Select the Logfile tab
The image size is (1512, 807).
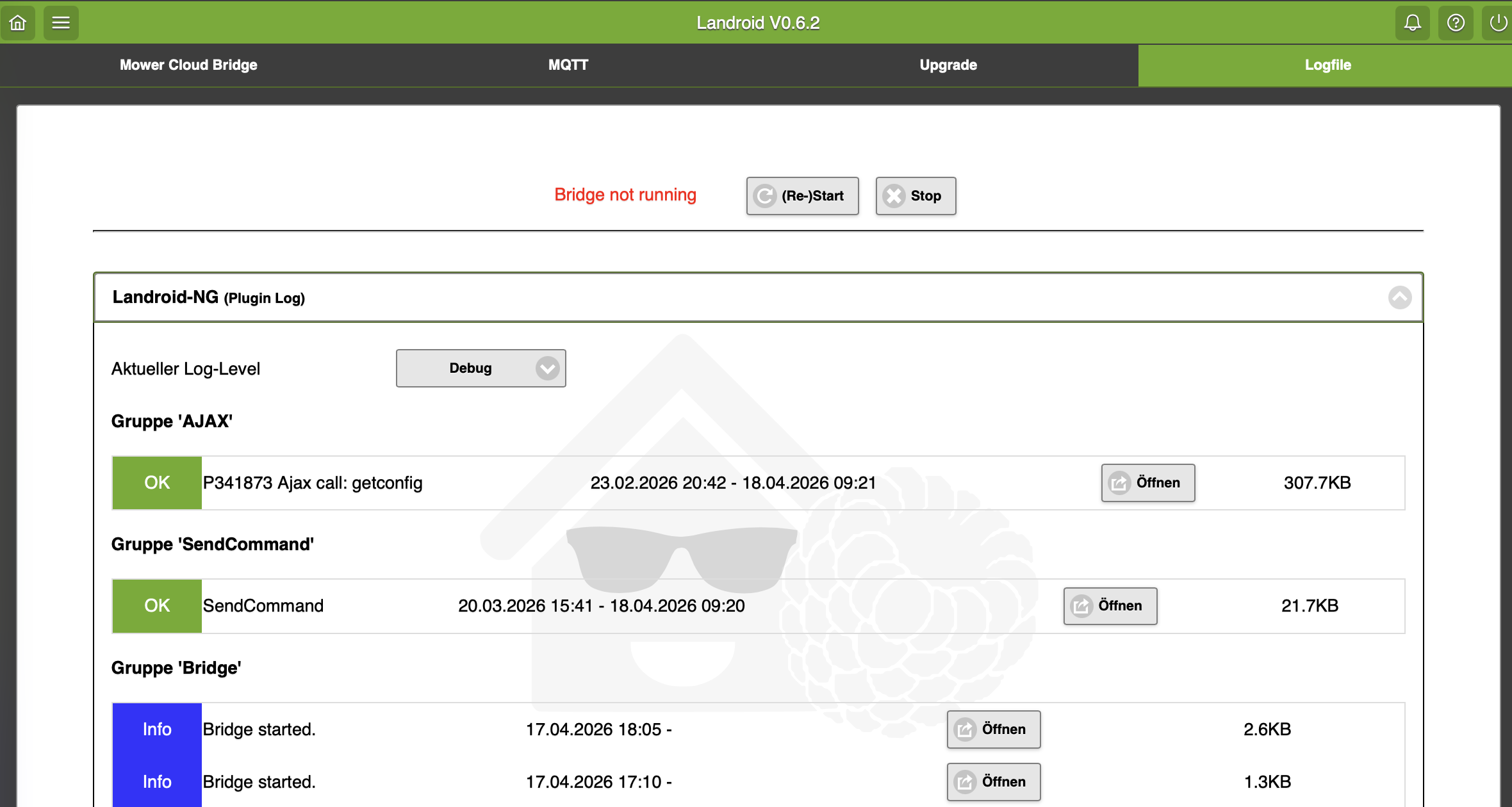[1327, 65]
